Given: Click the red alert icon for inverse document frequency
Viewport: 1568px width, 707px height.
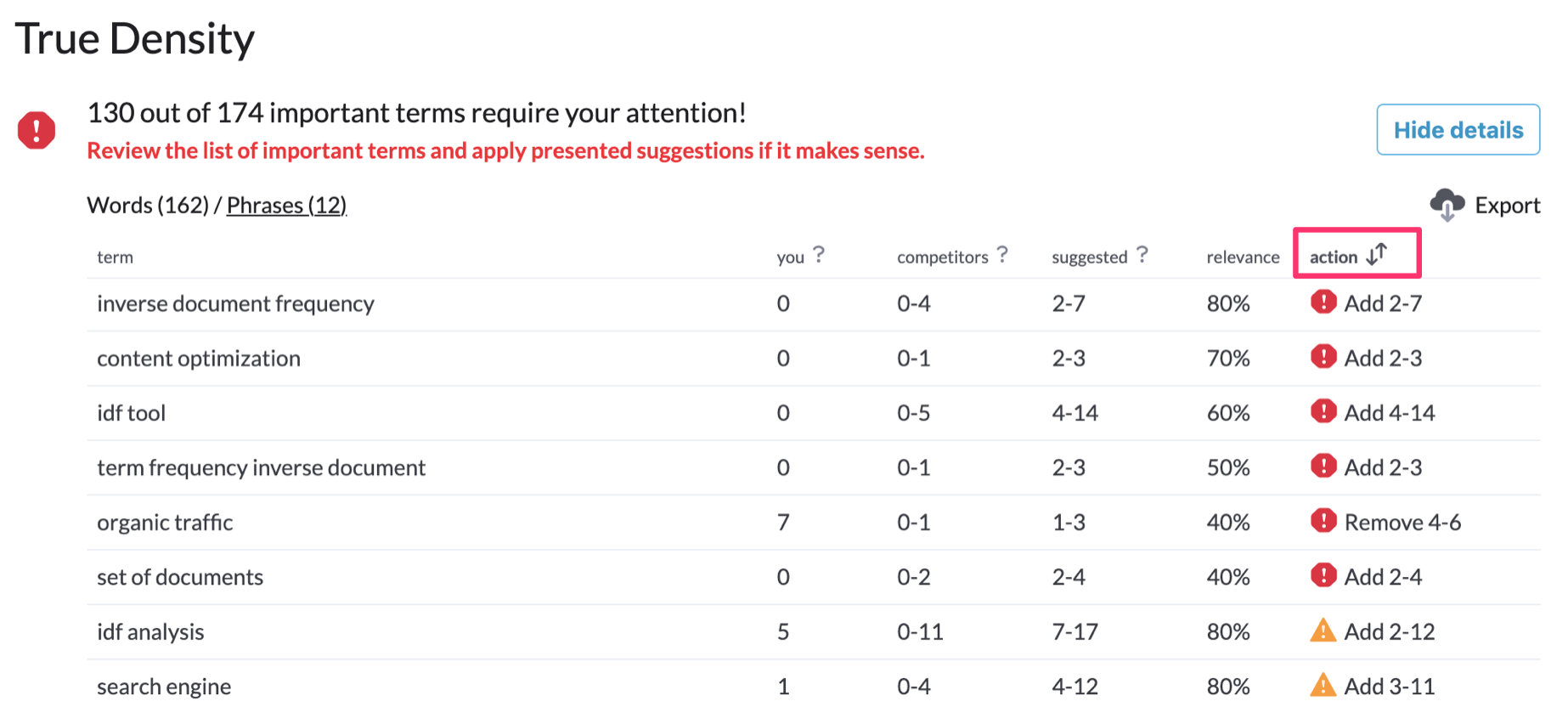Looking at the screenshot, I should [1323, 302].
